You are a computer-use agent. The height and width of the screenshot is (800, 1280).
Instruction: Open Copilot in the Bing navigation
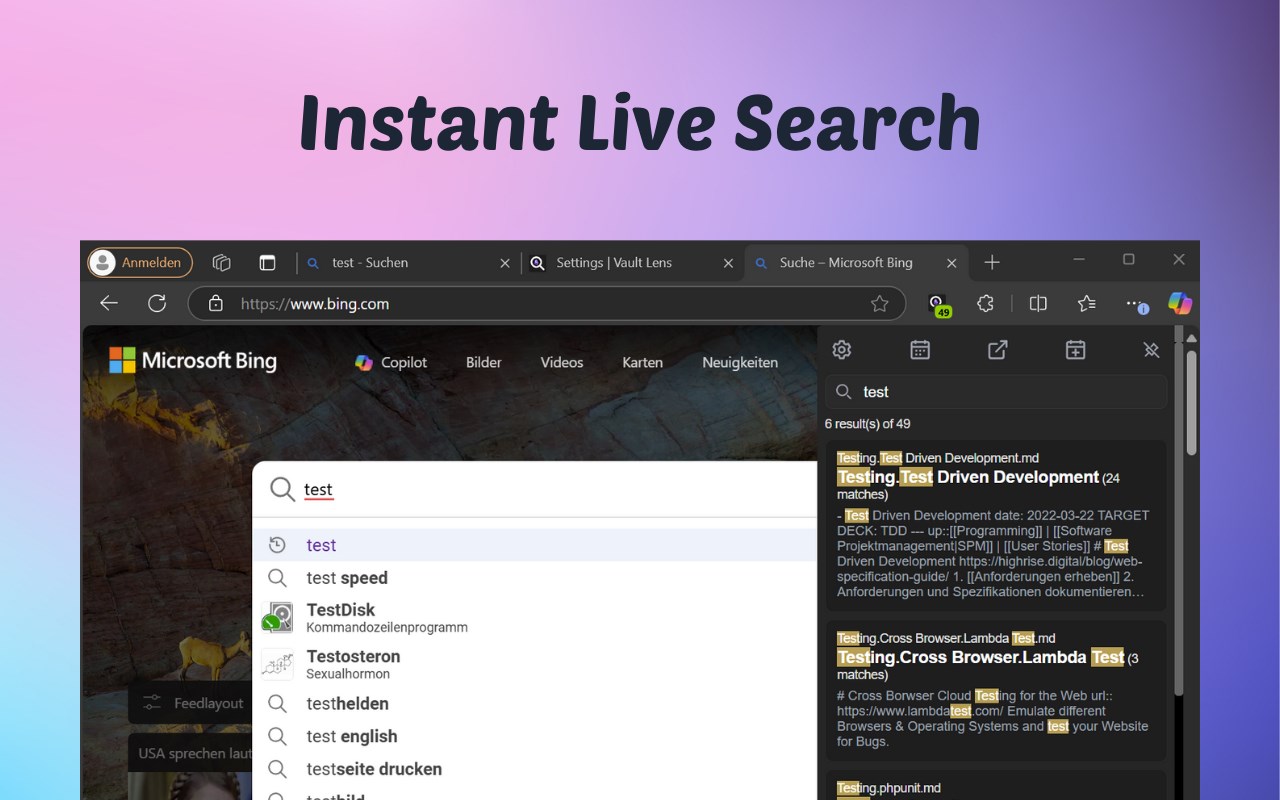[x=391, y=362]
